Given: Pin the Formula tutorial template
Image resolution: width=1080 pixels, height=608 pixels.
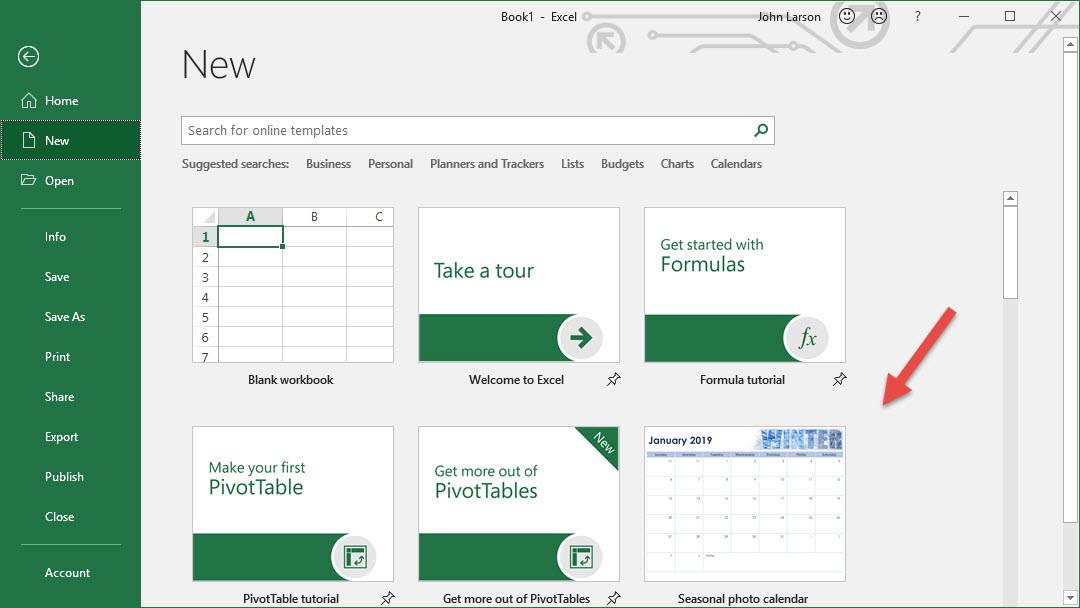Looking at the screenshot, I should (x=840, y=379).
